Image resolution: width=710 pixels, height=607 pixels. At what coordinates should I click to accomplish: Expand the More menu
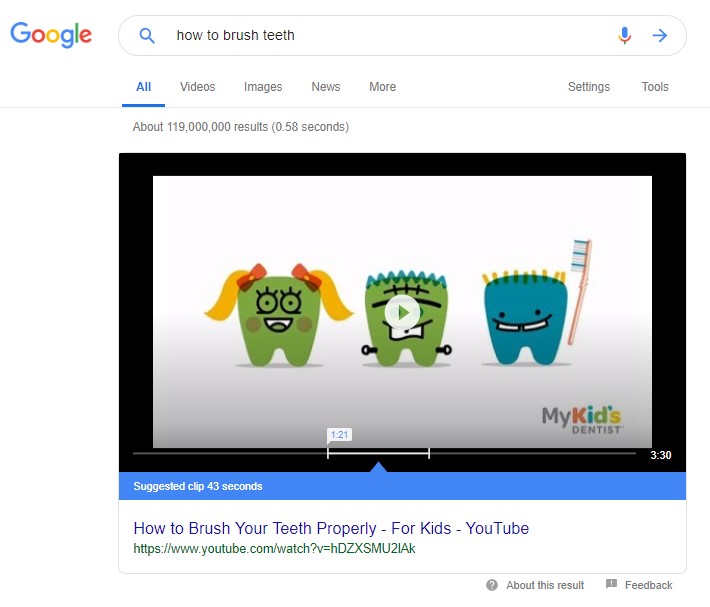(383, 87)
